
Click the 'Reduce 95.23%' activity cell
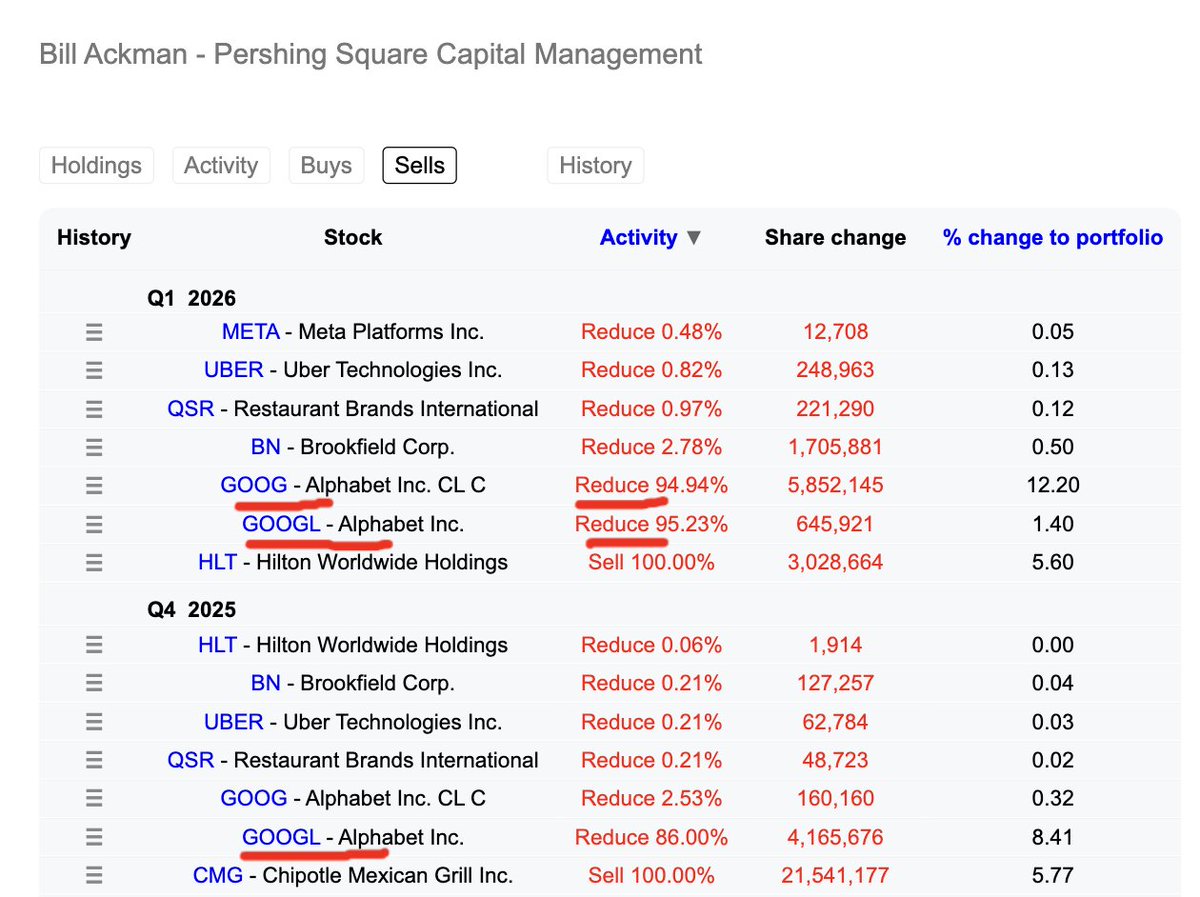point(652,524)
